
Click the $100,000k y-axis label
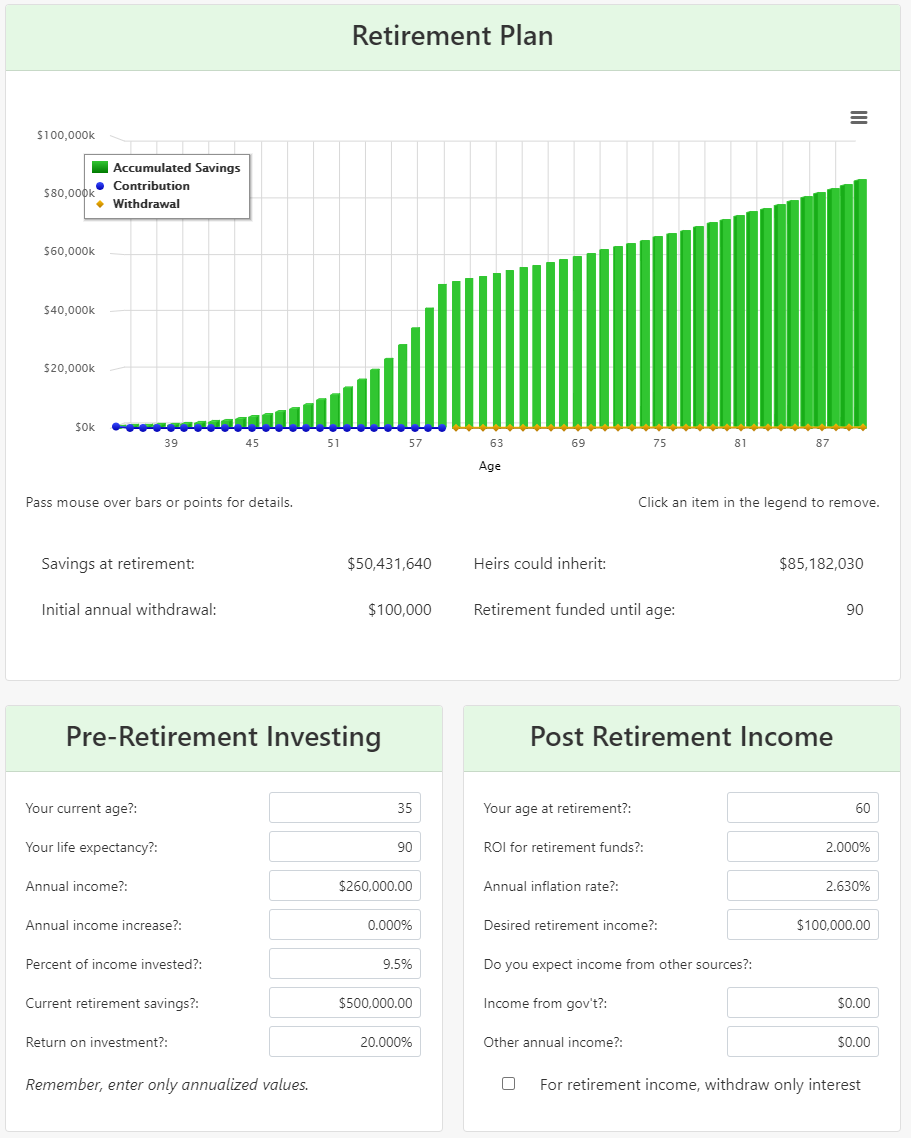pos(66,135)
